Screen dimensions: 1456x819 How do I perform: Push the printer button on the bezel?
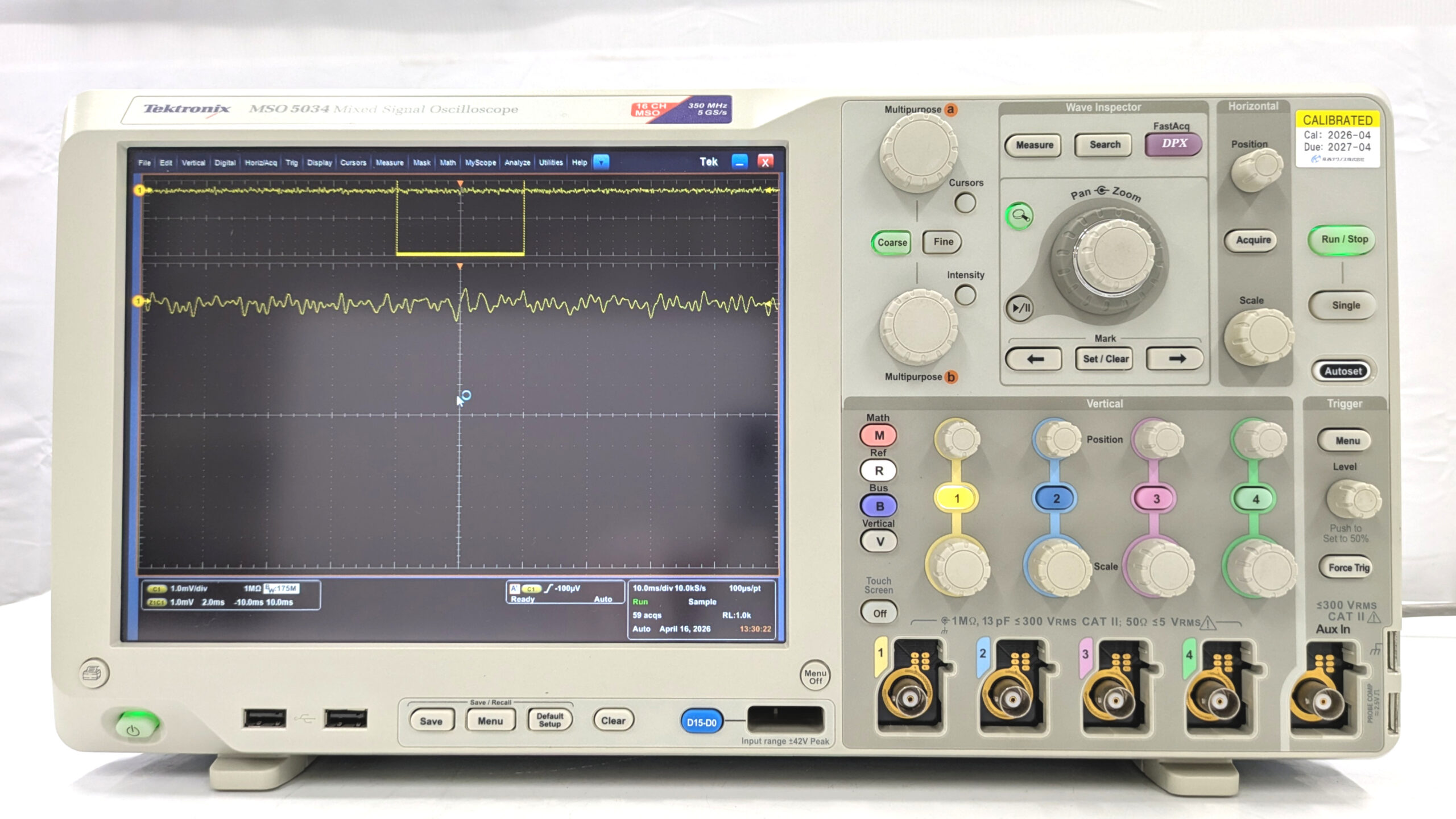point(93,674)
